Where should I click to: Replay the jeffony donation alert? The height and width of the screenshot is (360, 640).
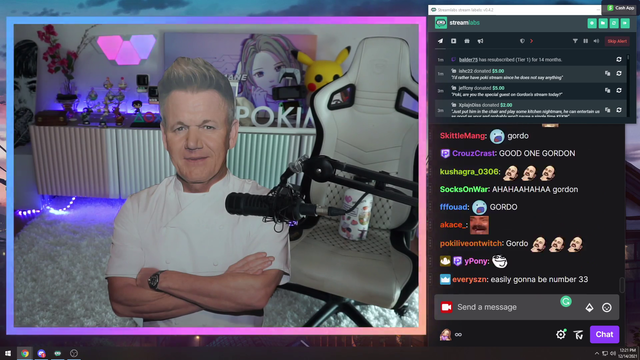point(619,90)
